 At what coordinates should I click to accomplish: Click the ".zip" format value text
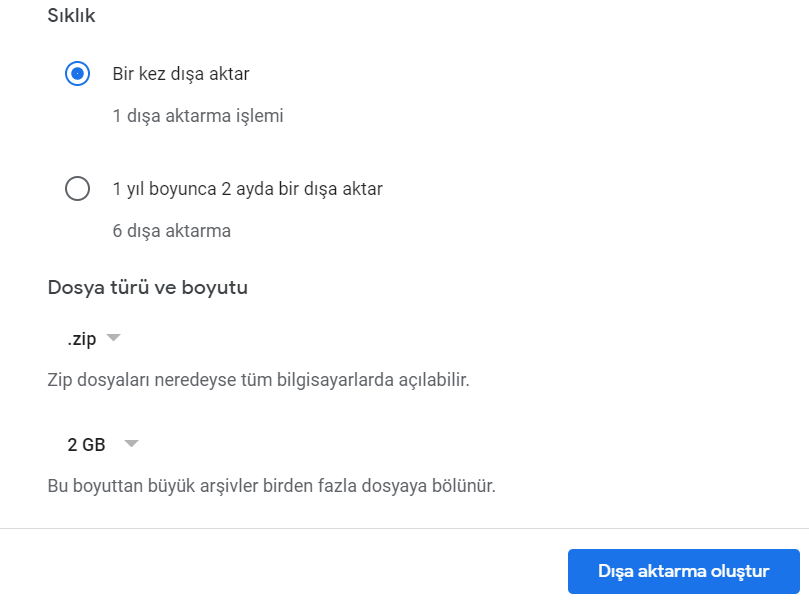pyautogui.click(x=82, y=339)
